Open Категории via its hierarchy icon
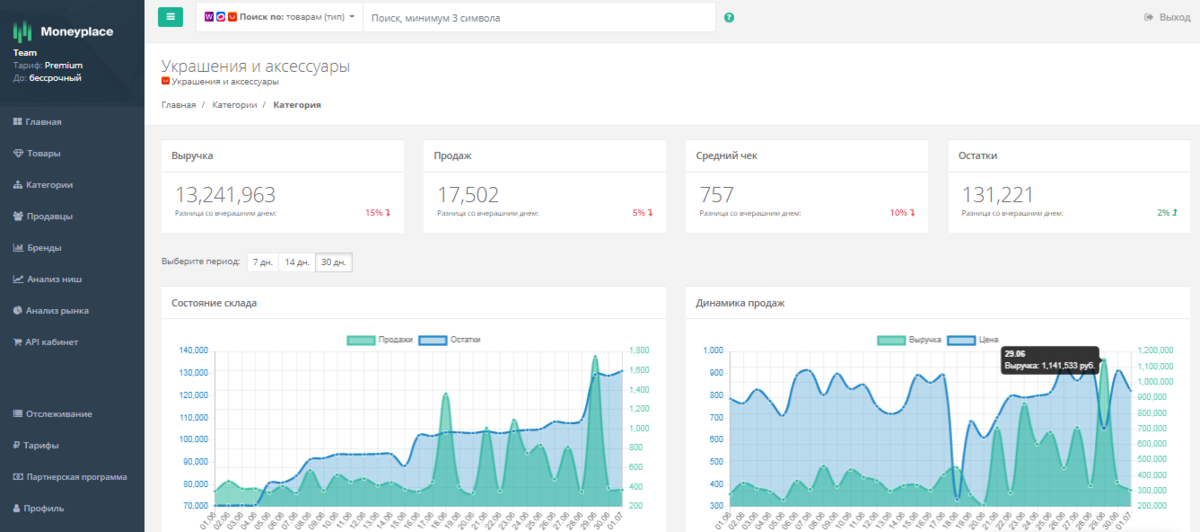 (x=17, y=184)
